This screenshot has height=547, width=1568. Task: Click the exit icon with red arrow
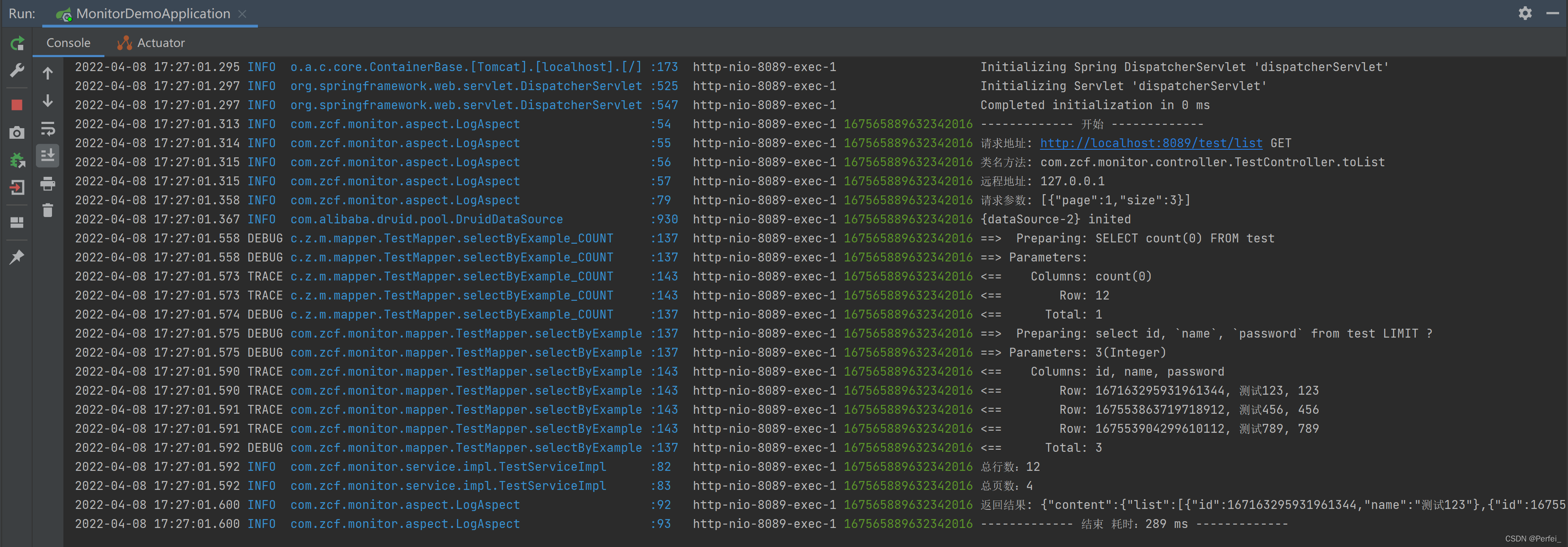coord(17,187)
